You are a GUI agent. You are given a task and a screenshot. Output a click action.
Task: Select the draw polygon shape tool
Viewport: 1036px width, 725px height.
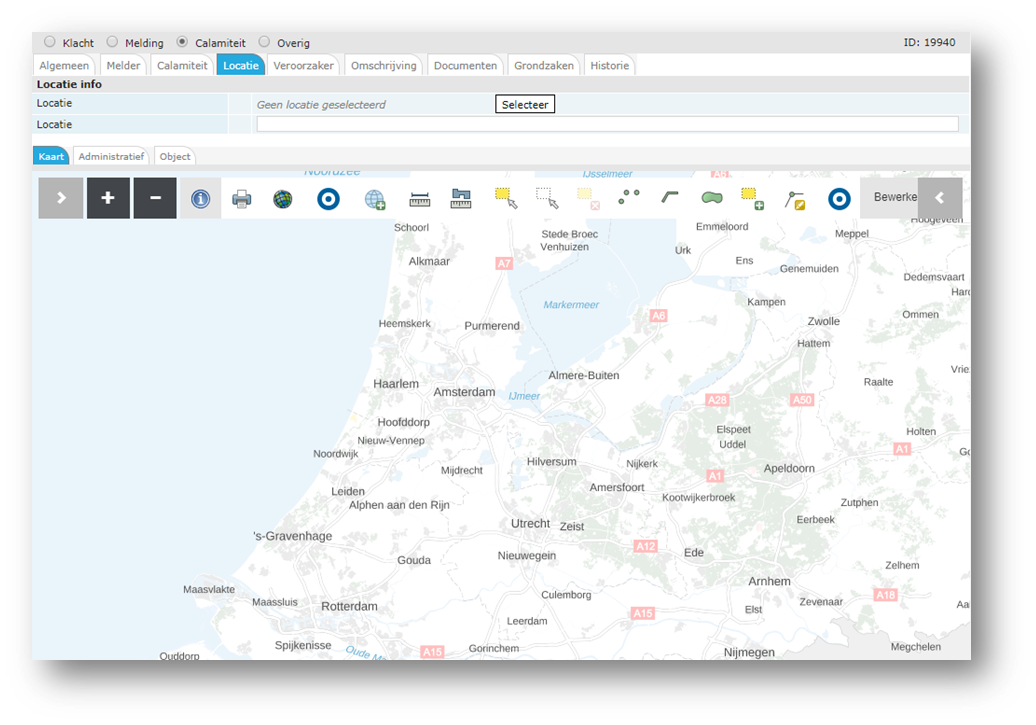pos(711,198)
